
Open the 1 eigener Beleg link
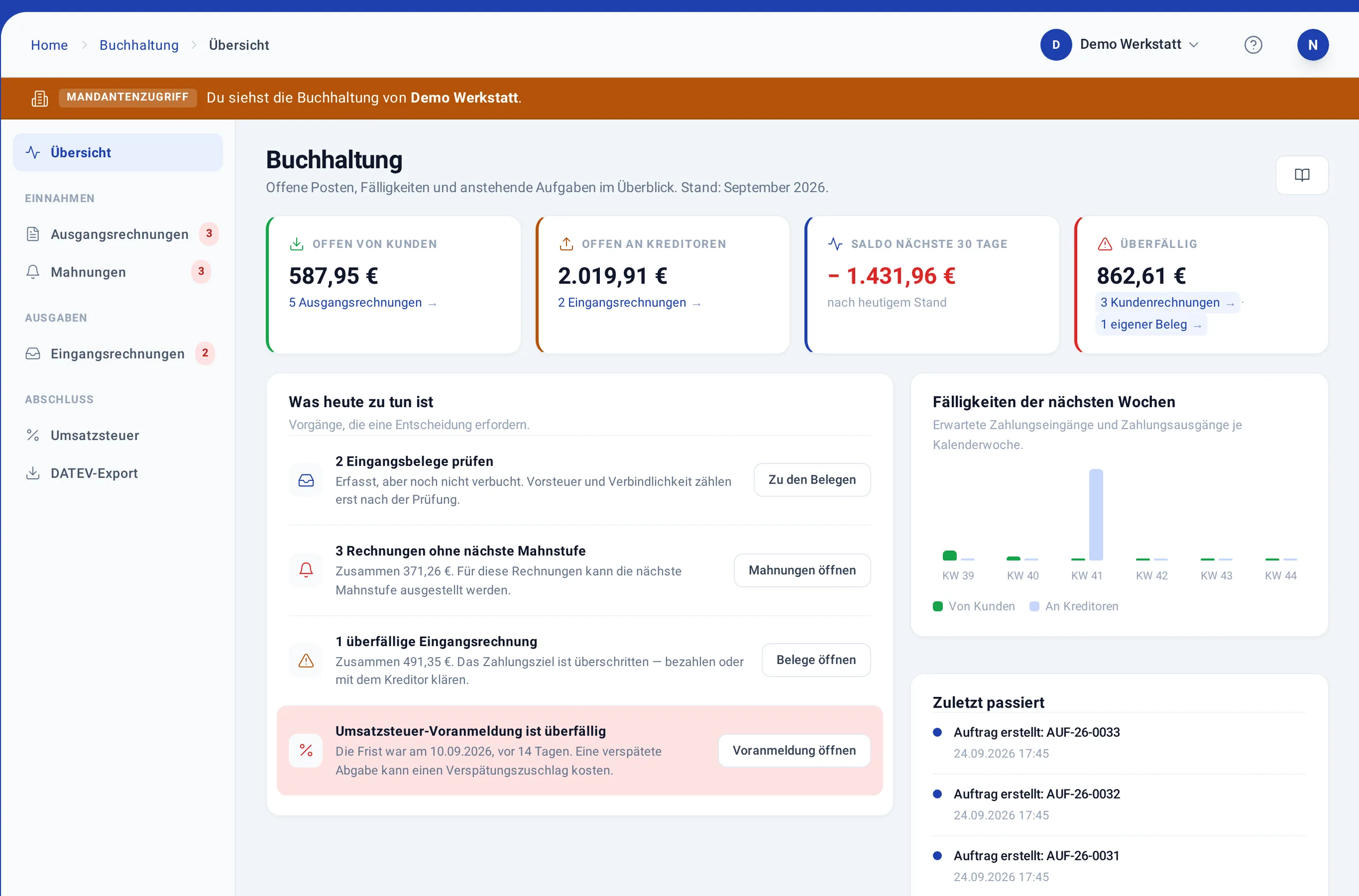pyautogui.click(x=1151, y=324)
